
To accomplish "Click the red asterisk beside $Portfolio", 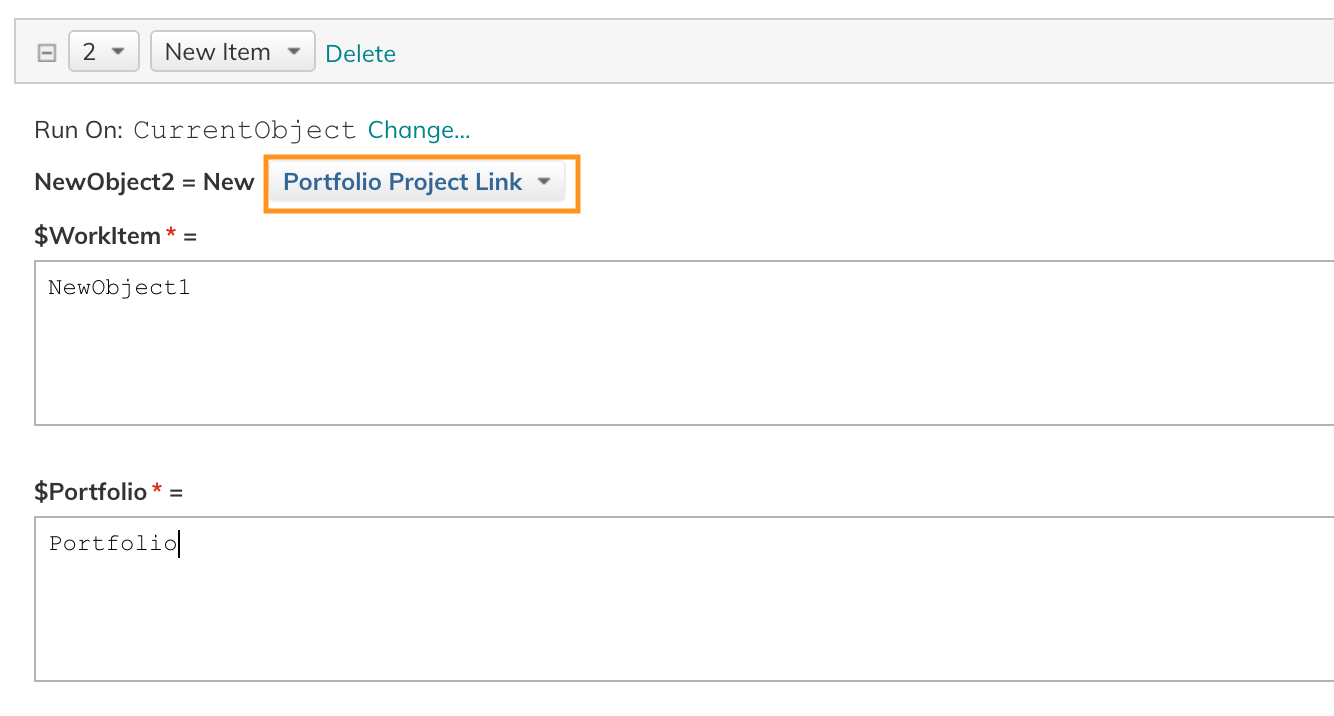I will click(158, 490).
